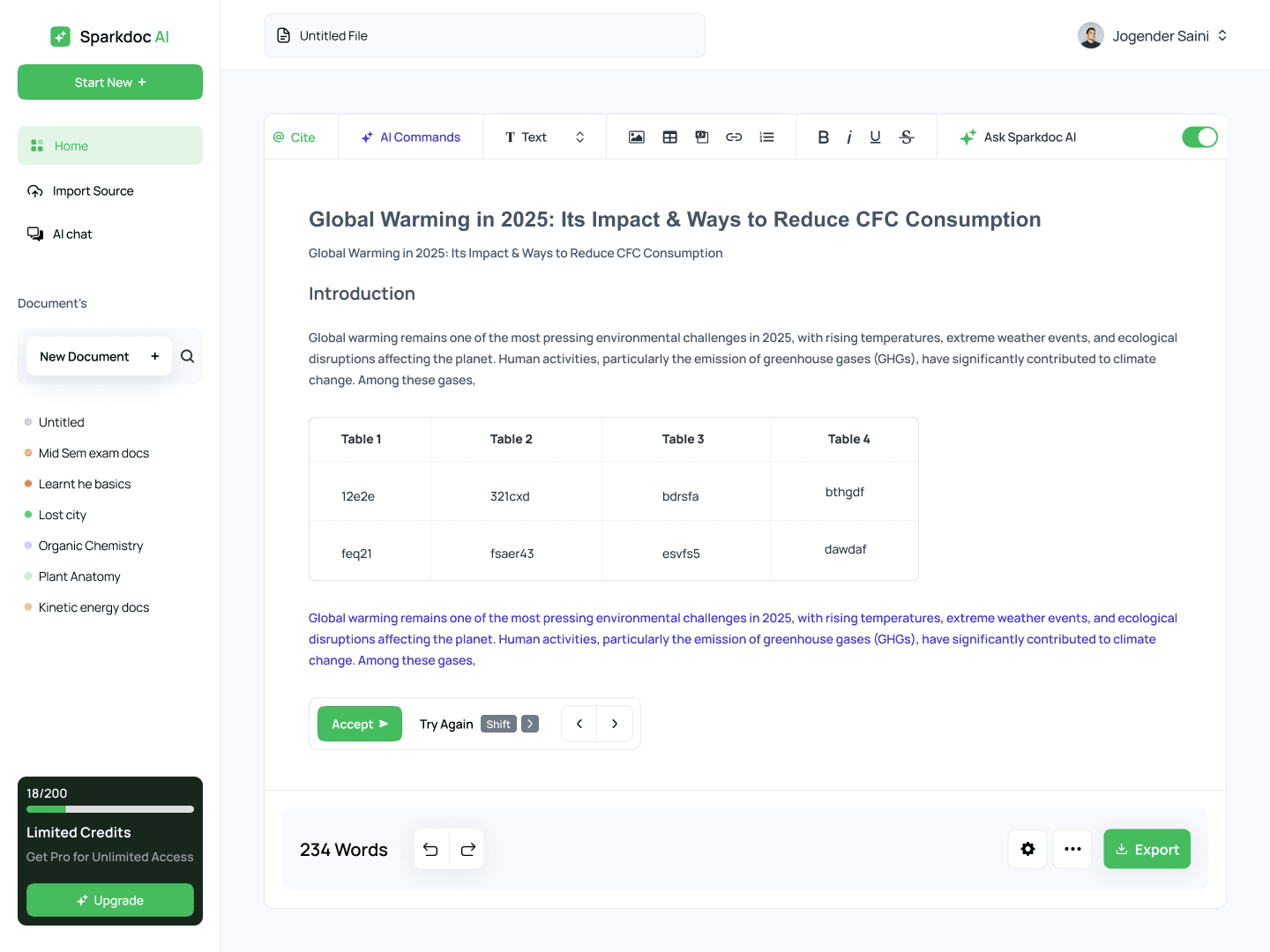
Task: Open AI chat from the sidebar
Action: click(72, 234)
